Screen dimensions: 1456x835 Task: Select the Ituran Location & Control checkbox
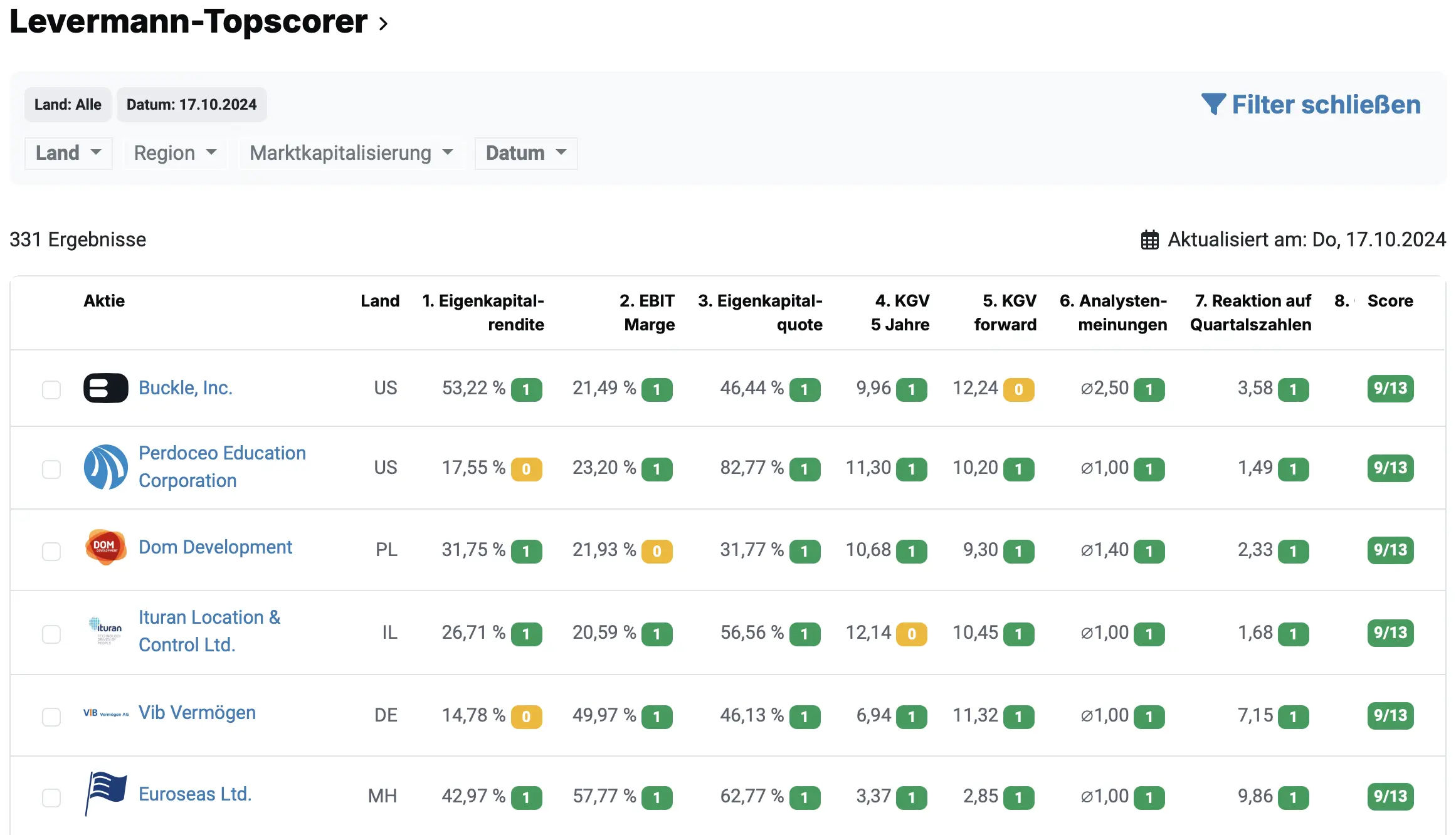click(x=51, y=634)
